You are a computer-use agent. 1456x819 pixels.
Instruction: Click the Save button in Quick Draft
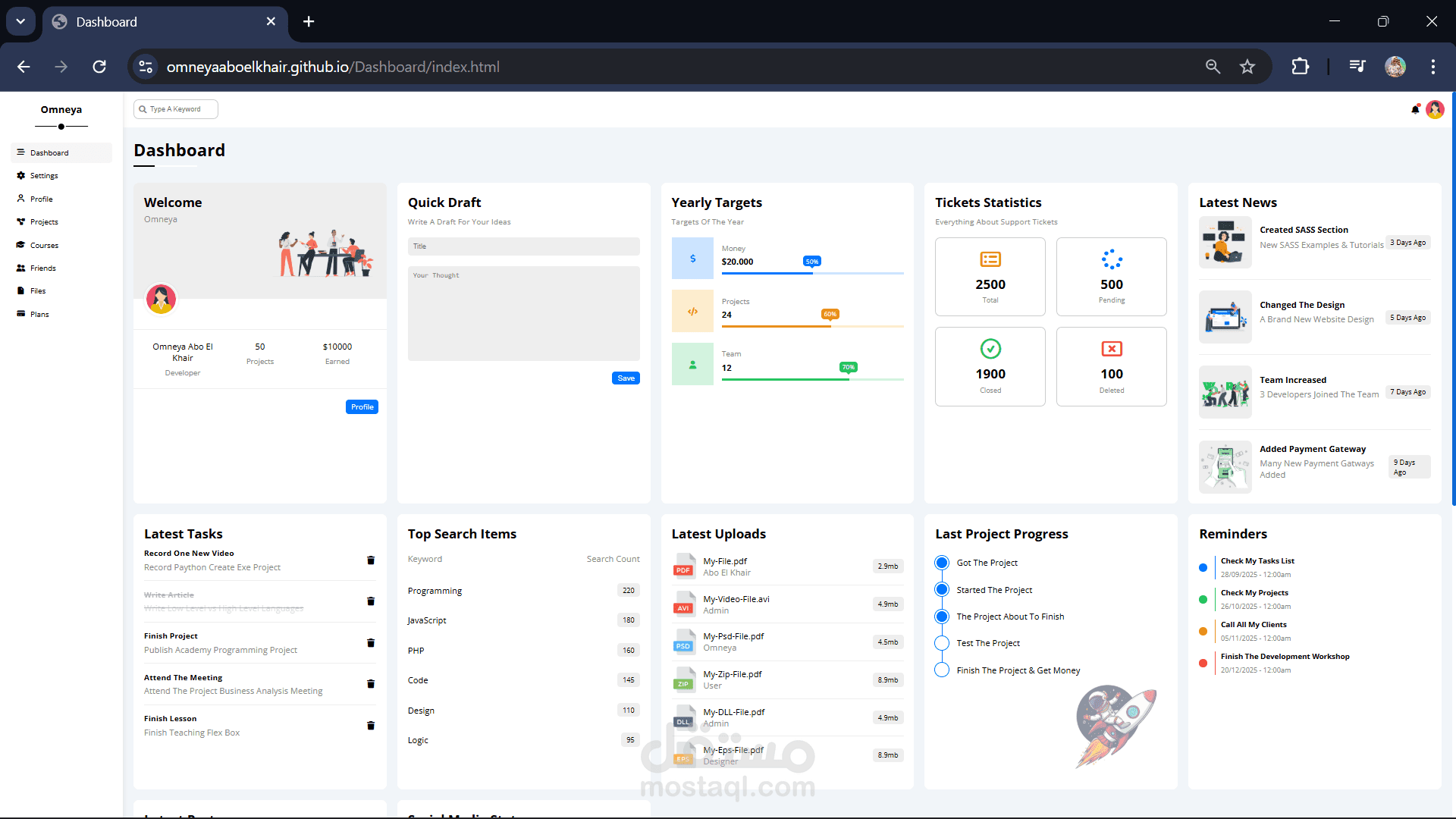point(625,378)
